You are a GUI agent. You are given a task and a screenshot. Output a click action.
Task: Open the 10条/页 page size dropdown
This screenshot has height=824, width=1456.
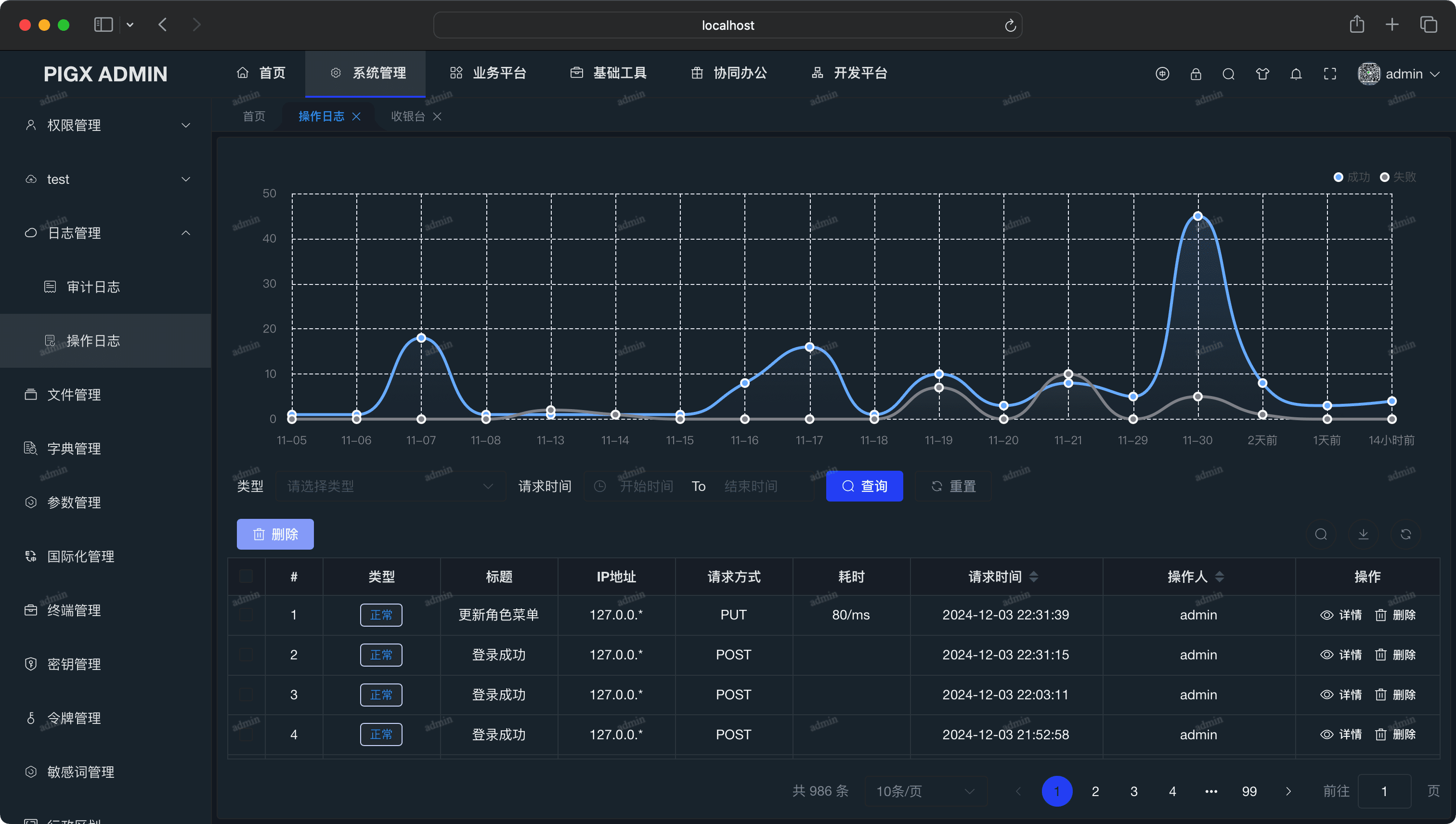926,791
